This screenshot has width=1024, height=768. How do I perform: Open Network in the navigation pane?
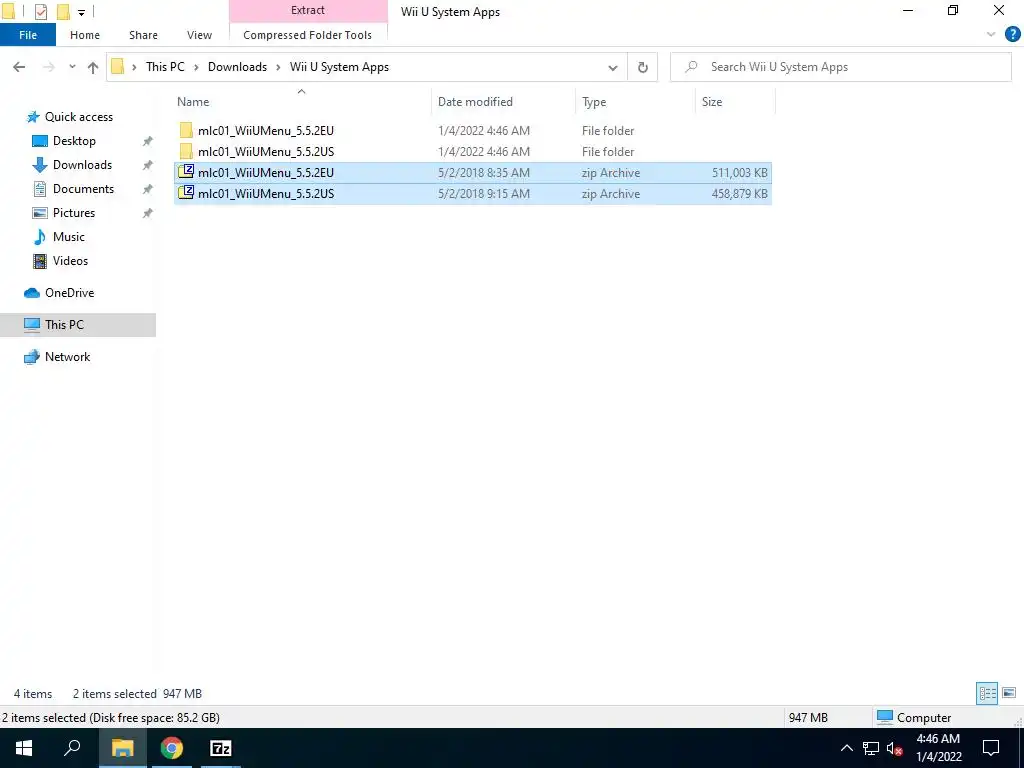[67, 357]
